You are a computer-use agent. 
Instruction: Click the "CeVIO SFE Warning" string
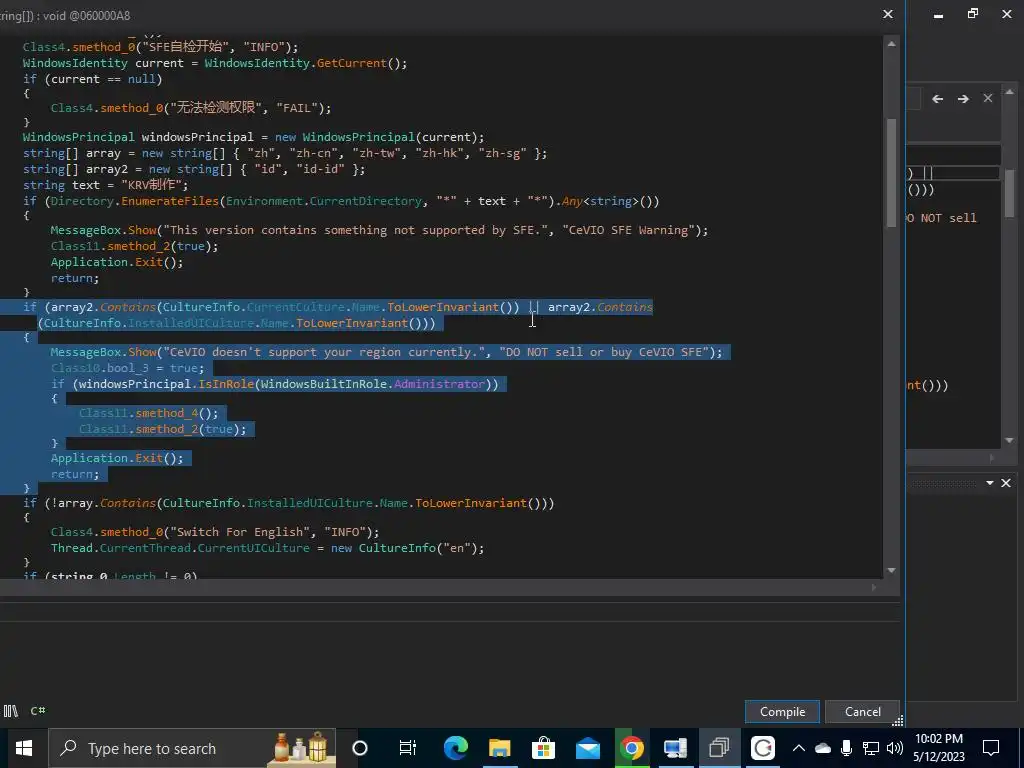click(x=628, y=230)
